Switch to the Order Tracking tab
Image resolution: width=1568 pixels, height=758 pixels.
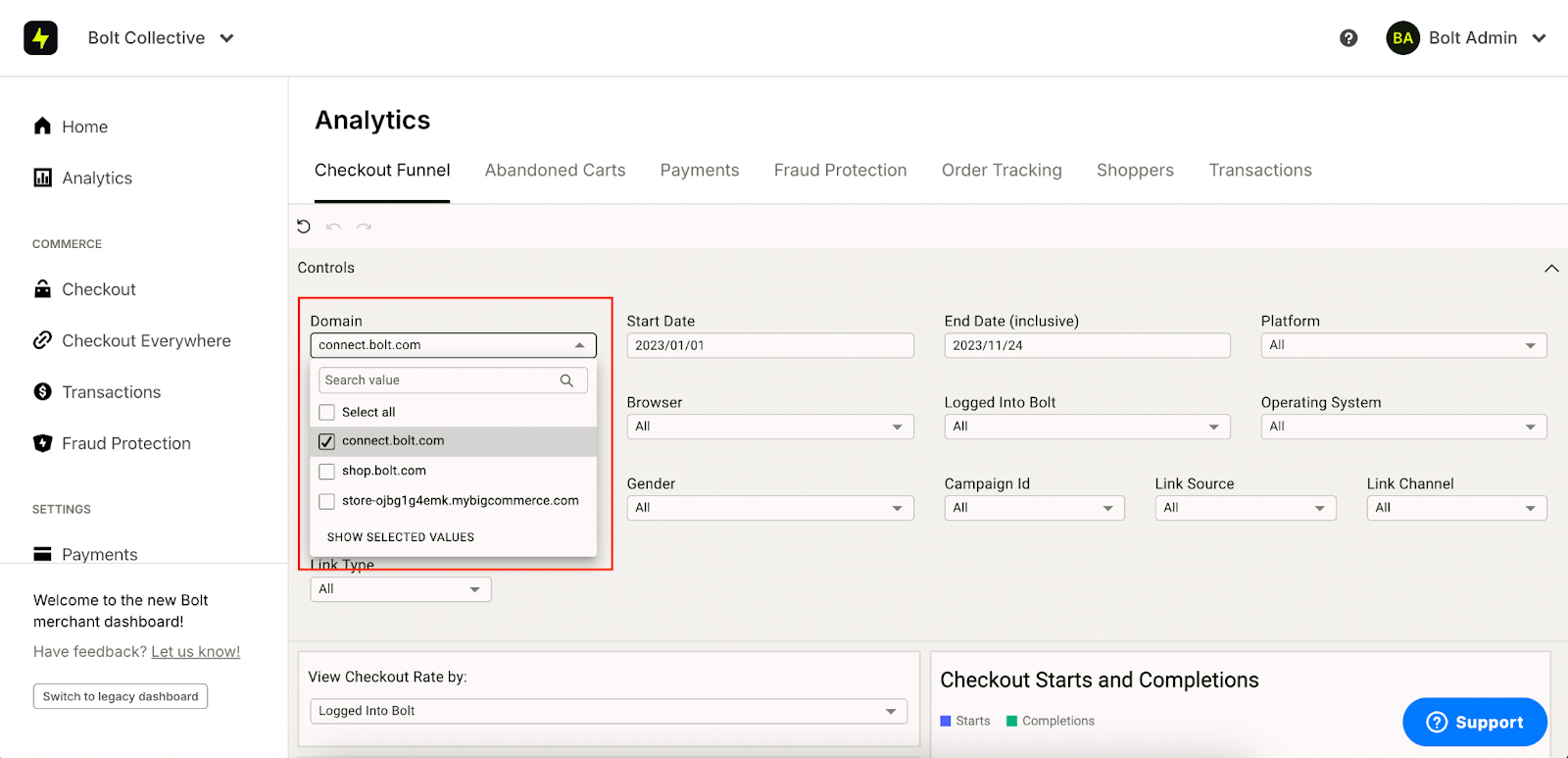[1002, 171]
